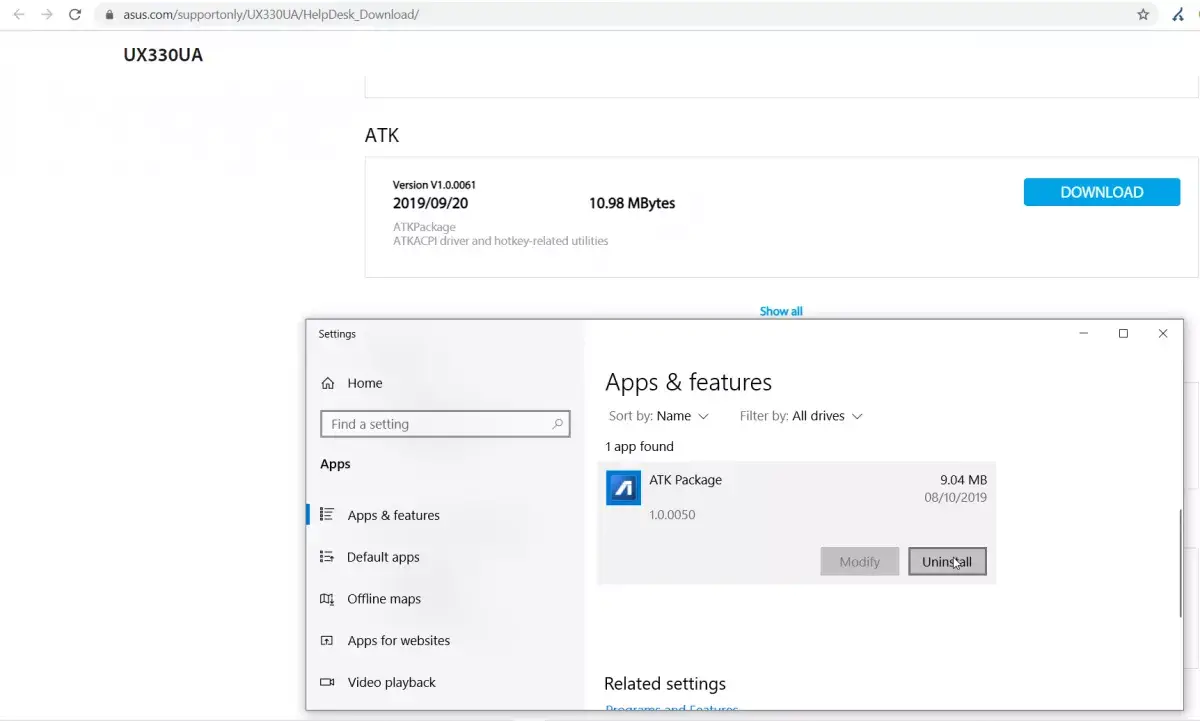Click the Settings window vertical scrollbar
Screen dimensions: 1200x721
tap(1181, 562)
